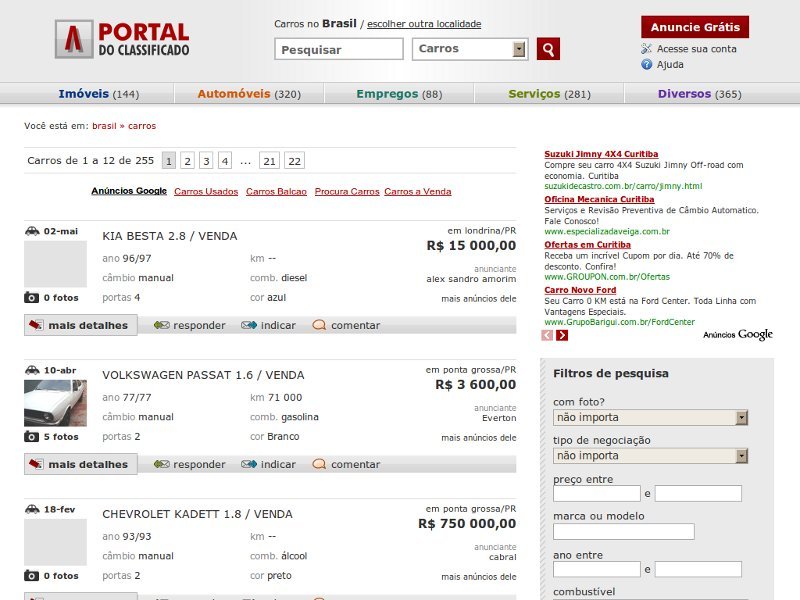The width and height of the screenshot is (800, 600).
Task: Click the comentar speech bubble icon in Passat listing
Action: [319, 464]
